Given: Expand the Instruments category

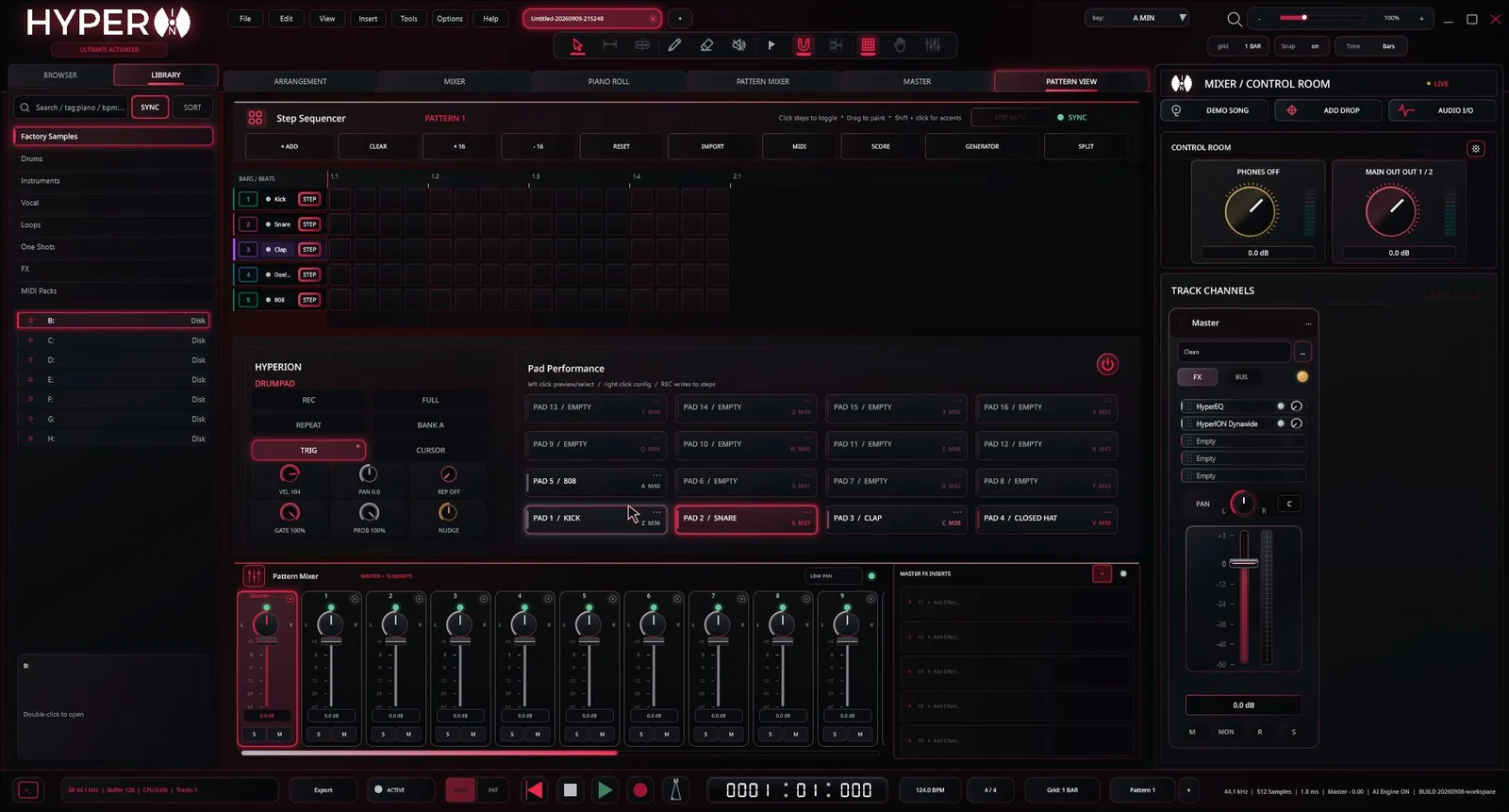Looking at the screenshot, I should 113,180.
